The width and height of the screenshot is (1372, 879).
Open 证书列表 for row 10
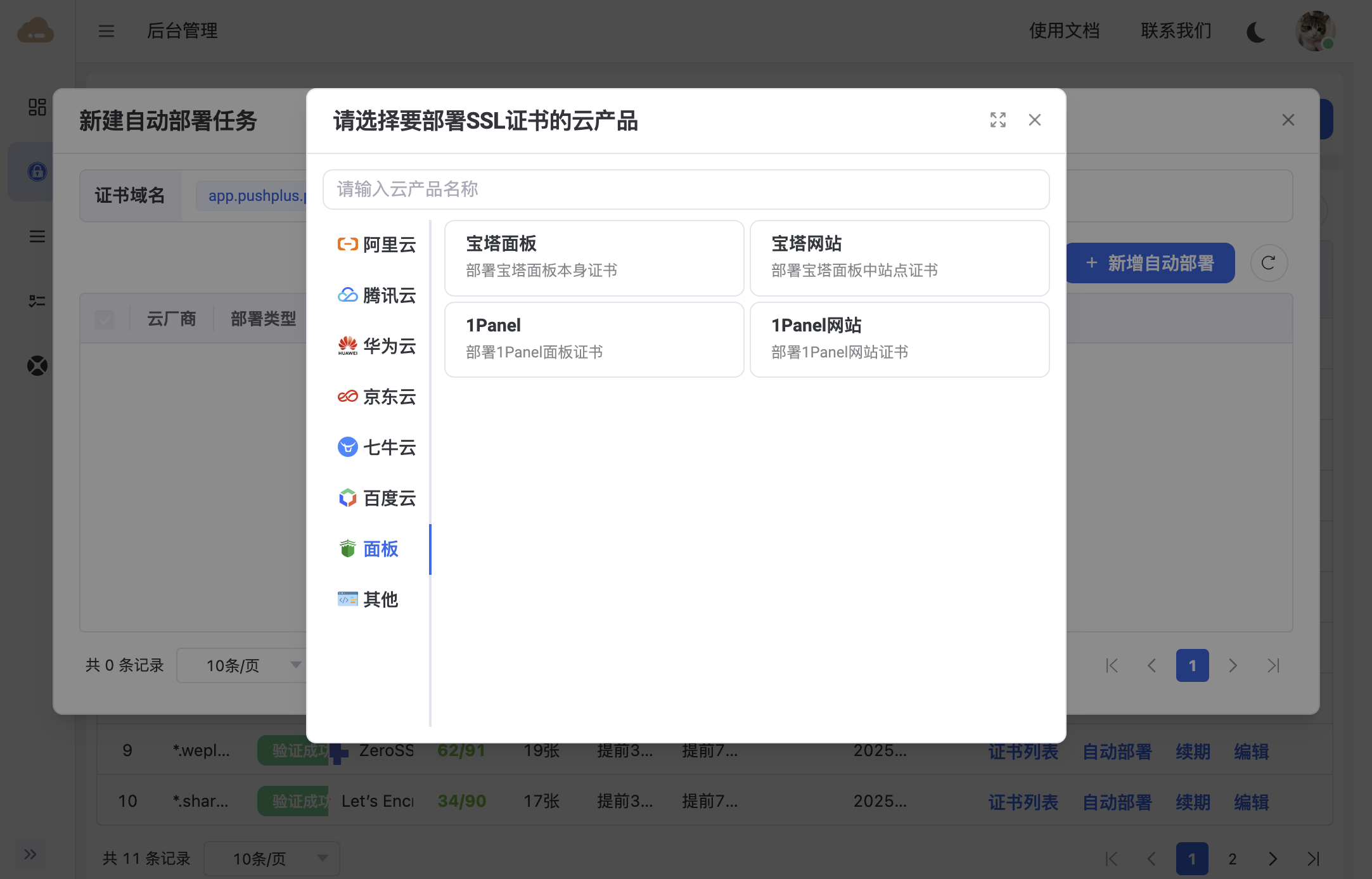coord(1023,802)
